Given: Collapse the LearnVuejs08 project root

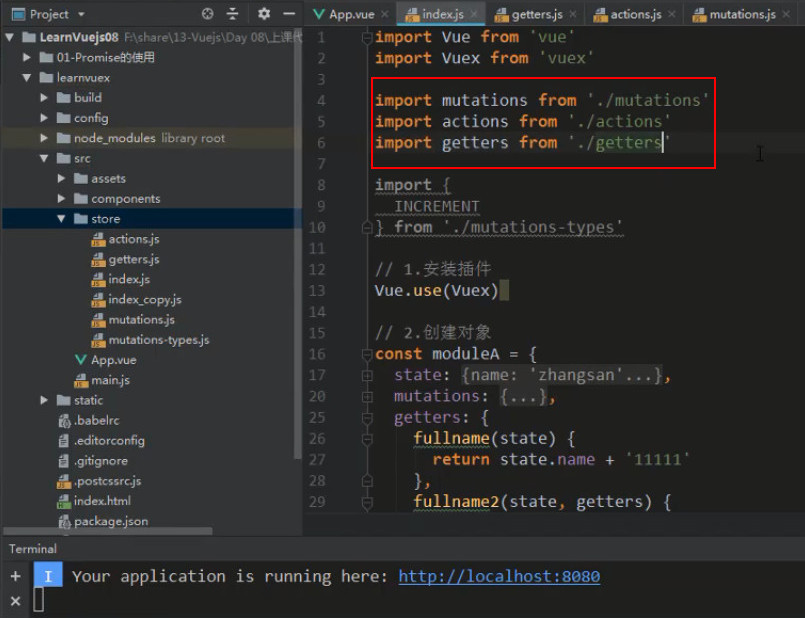Looking at the screenshot, I should coord(10,37).
